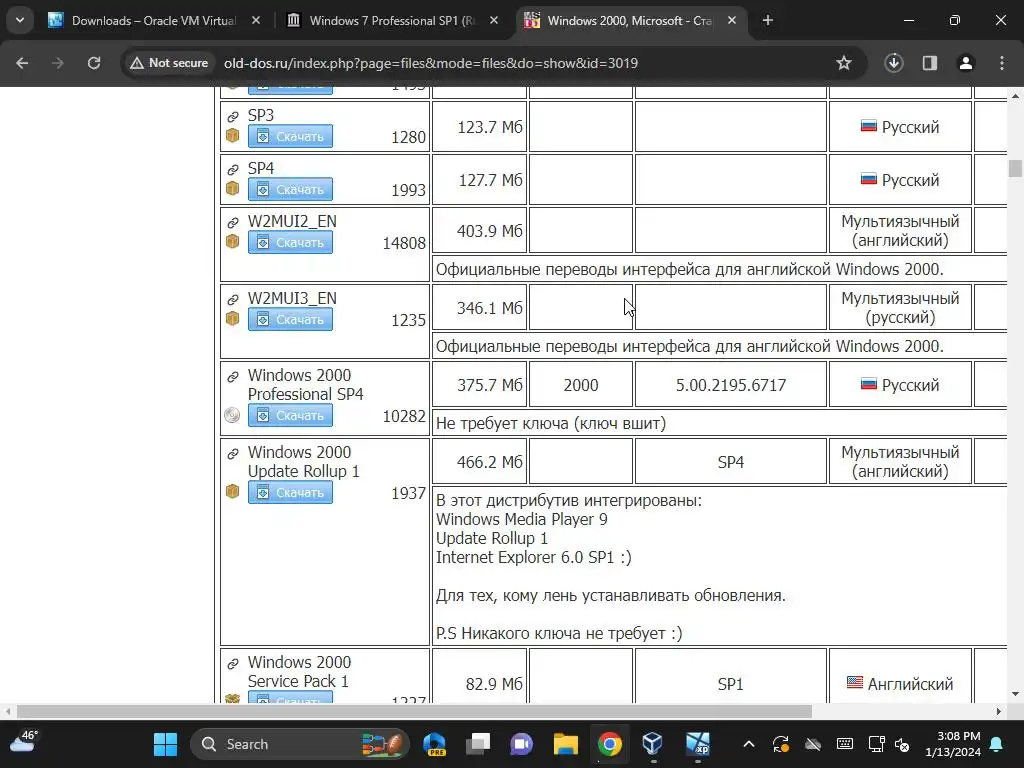This screenshot has height=768, width=1024.
Task: Select text Internet Explorer 6.0 SP1
Action: click(525, 557)
